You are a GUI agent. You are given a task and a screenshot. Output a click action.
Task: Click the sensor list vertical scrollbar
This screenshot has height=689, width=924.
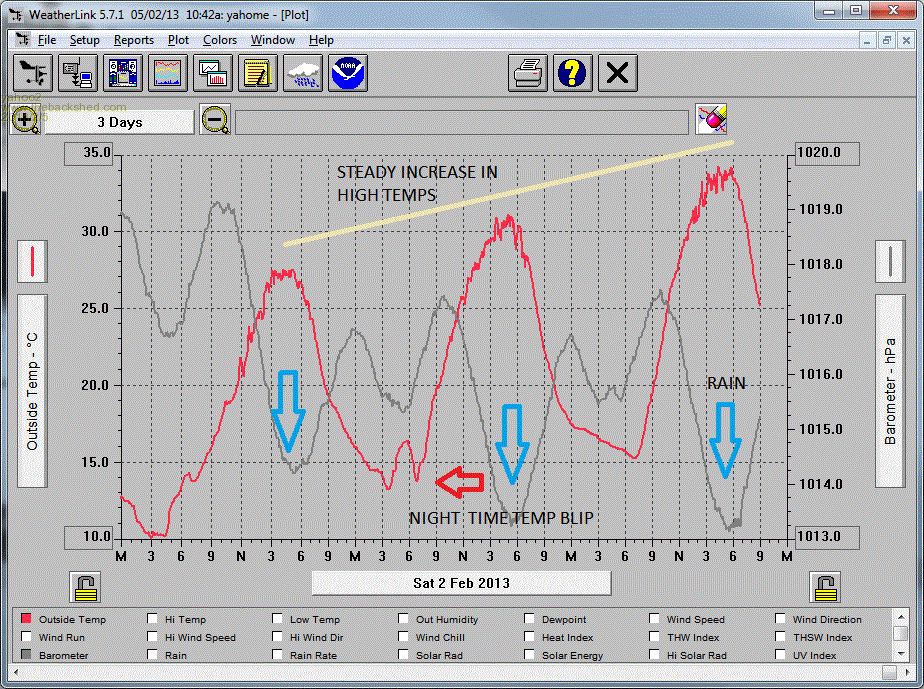tap(900, 635)
